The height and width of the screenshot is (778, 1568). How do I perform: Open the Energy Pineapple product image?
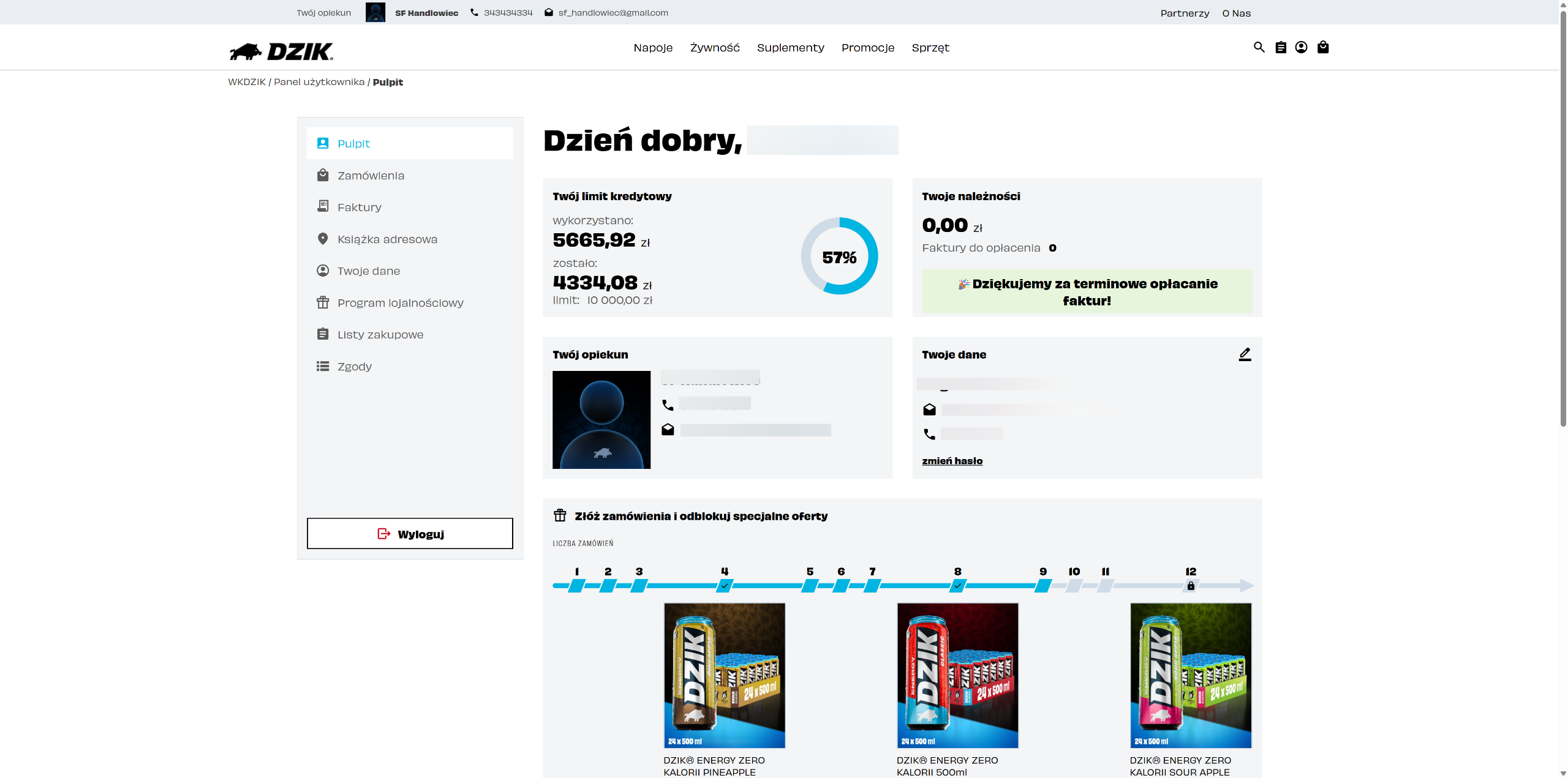pos(724,675)
